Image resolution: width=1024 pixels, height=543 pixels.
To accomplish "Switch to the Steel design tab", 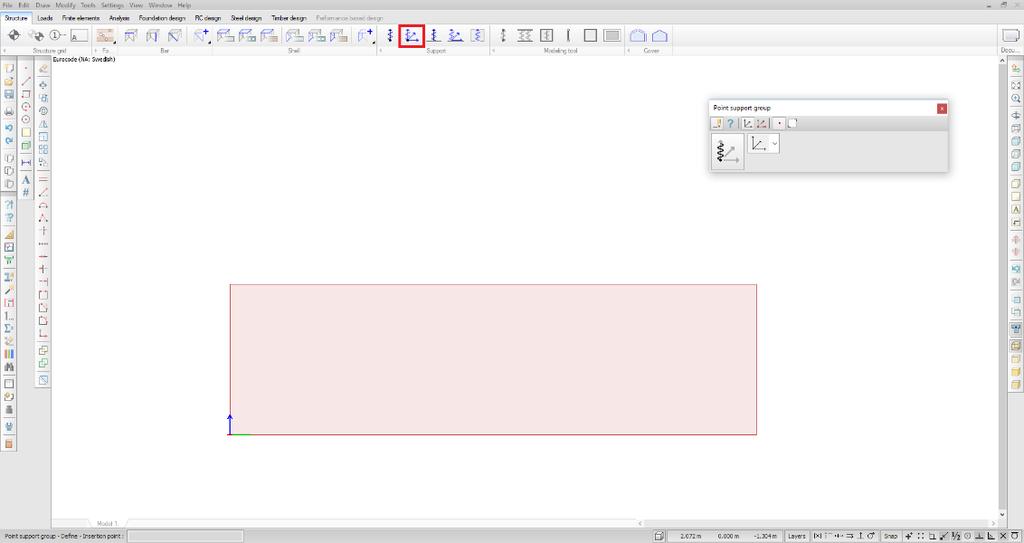I will 246,18.
